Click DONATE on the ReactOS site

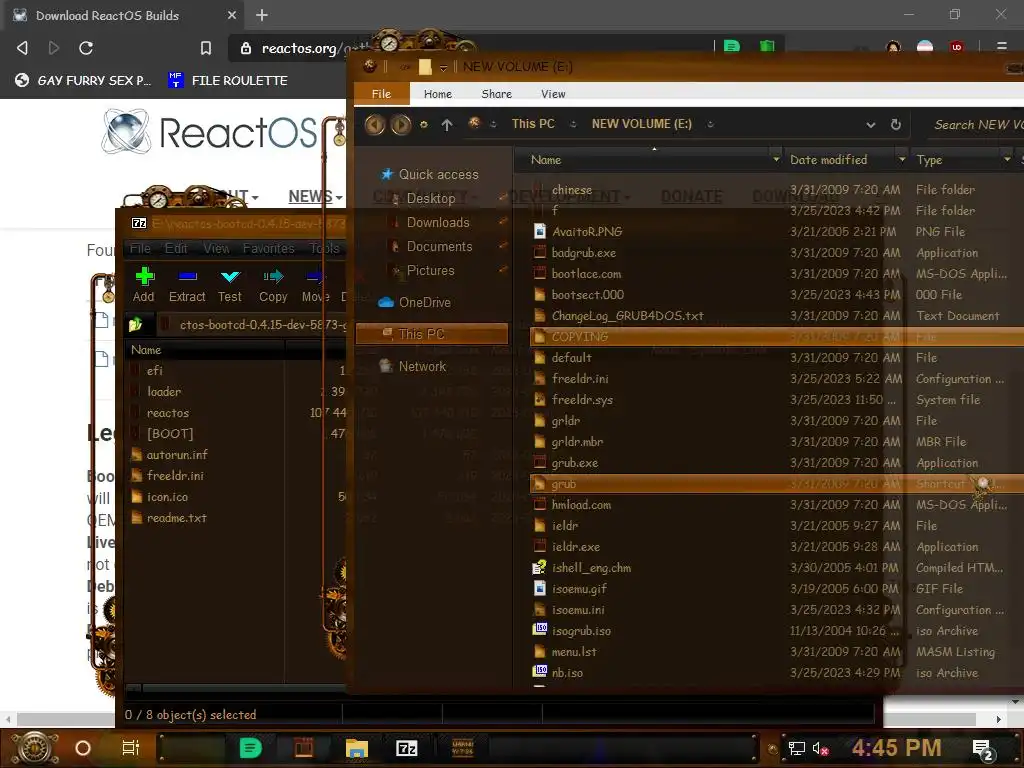click(x=692, y=197)
